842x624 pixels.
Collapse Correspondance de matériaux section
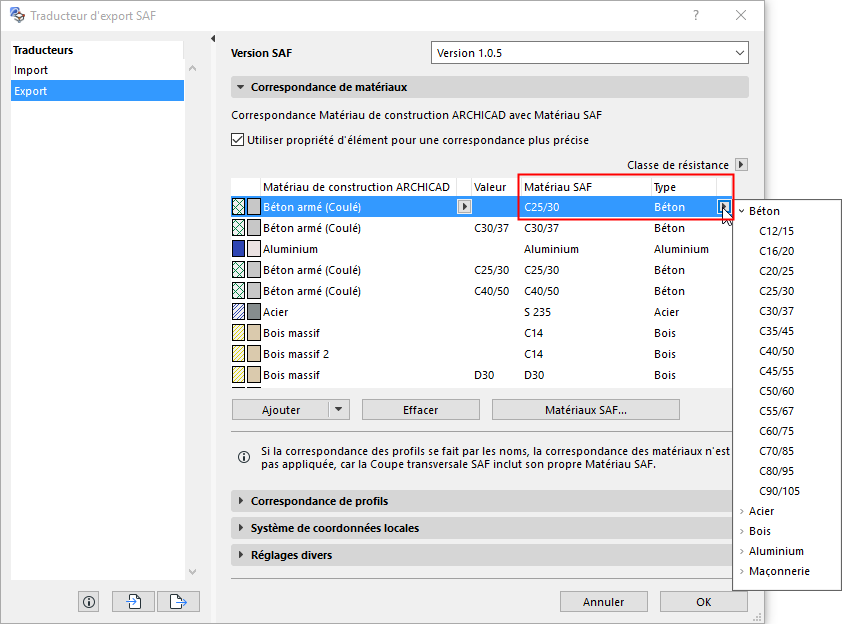pos(241,87)
